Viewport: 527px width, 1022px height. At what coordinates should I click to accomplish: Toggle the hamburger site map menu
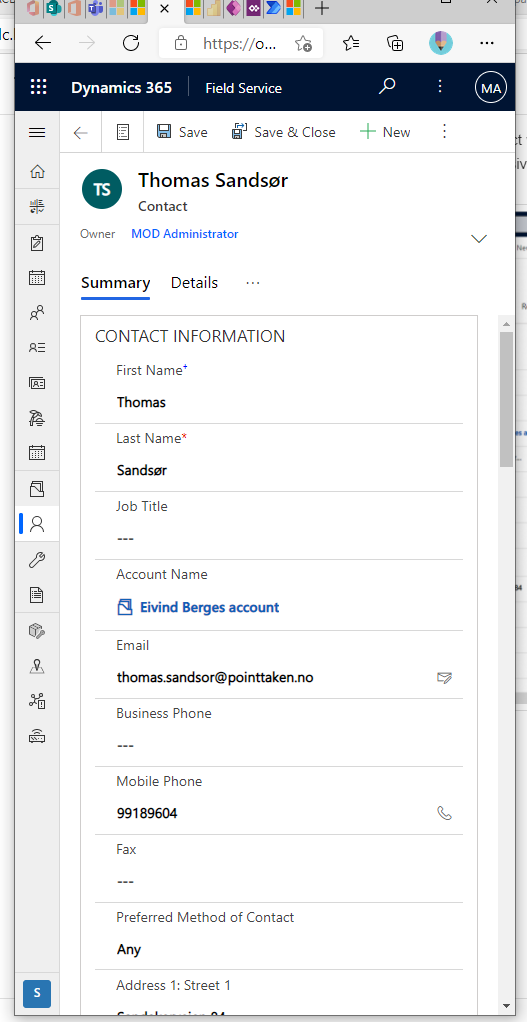click(37, 132)
